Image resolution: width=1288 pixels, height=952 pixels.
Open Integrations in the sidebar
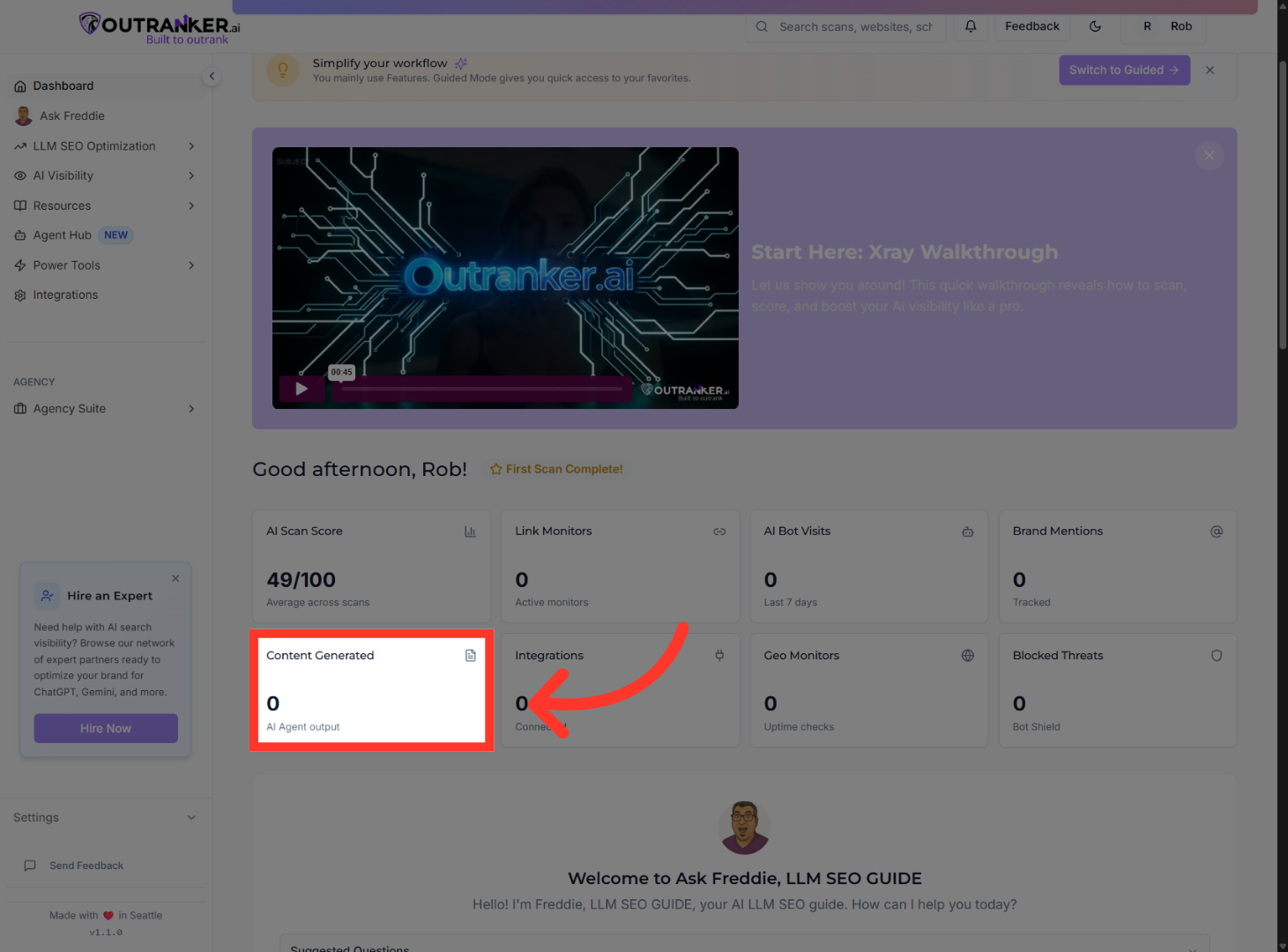(x=106, y=295)
